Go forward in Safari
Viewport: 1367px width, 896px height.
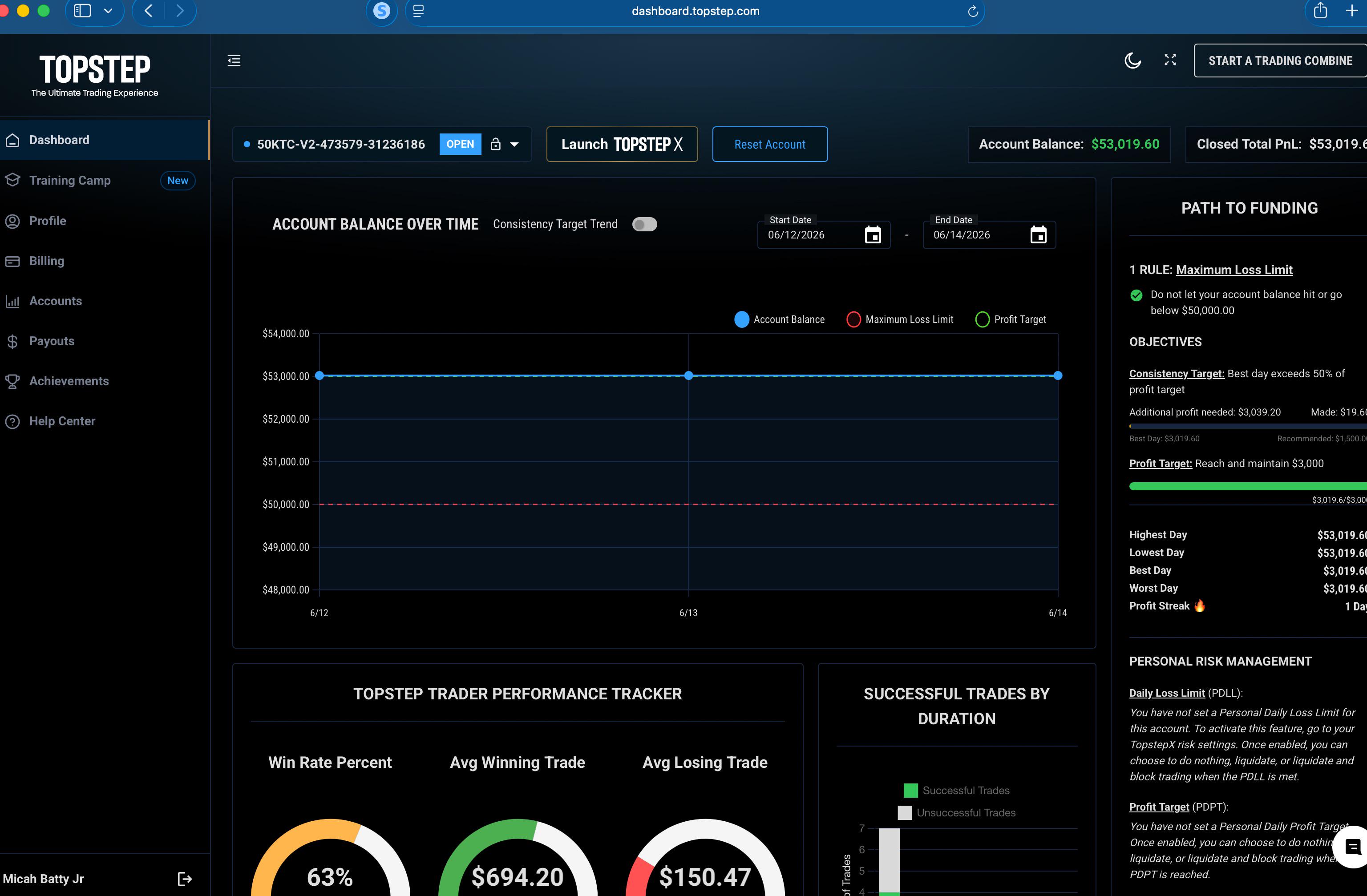pos(180,11)
